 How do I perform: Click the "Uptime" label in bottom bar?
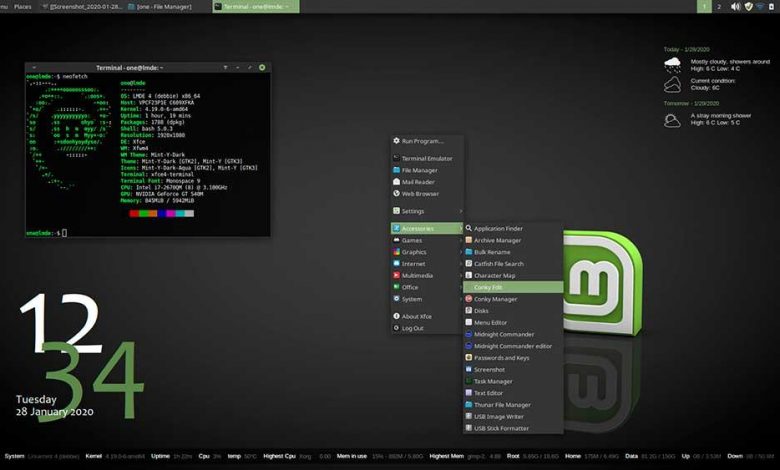(160, 456)
